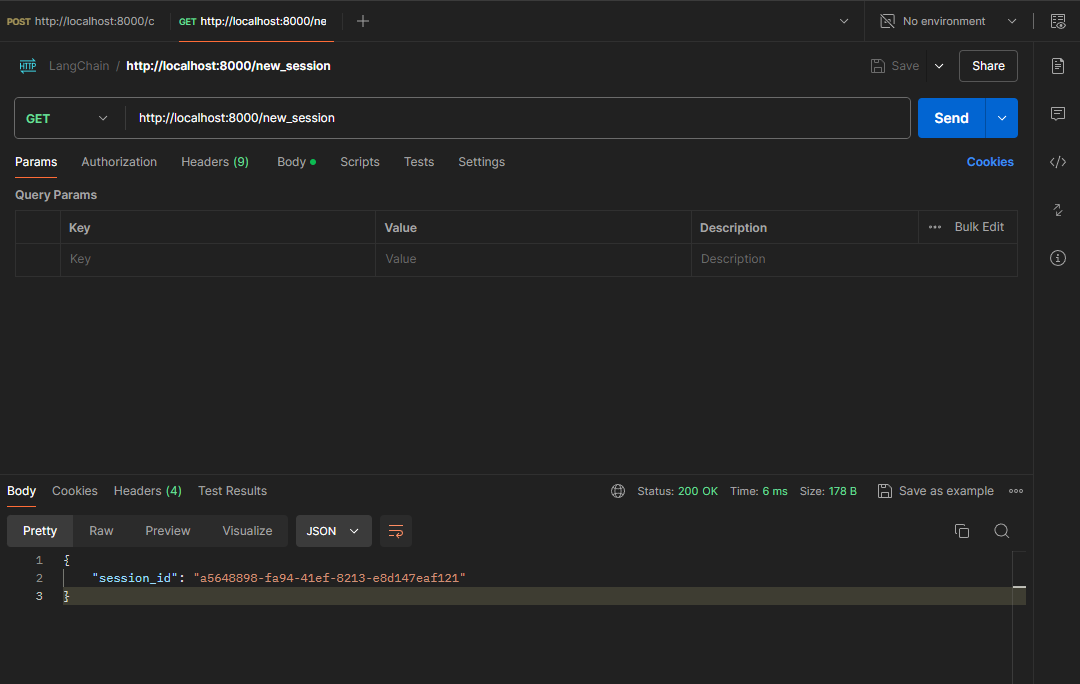Screen dimensions: 1080x684
Task: Click the Send button
Action: click(x=951, y=118)
